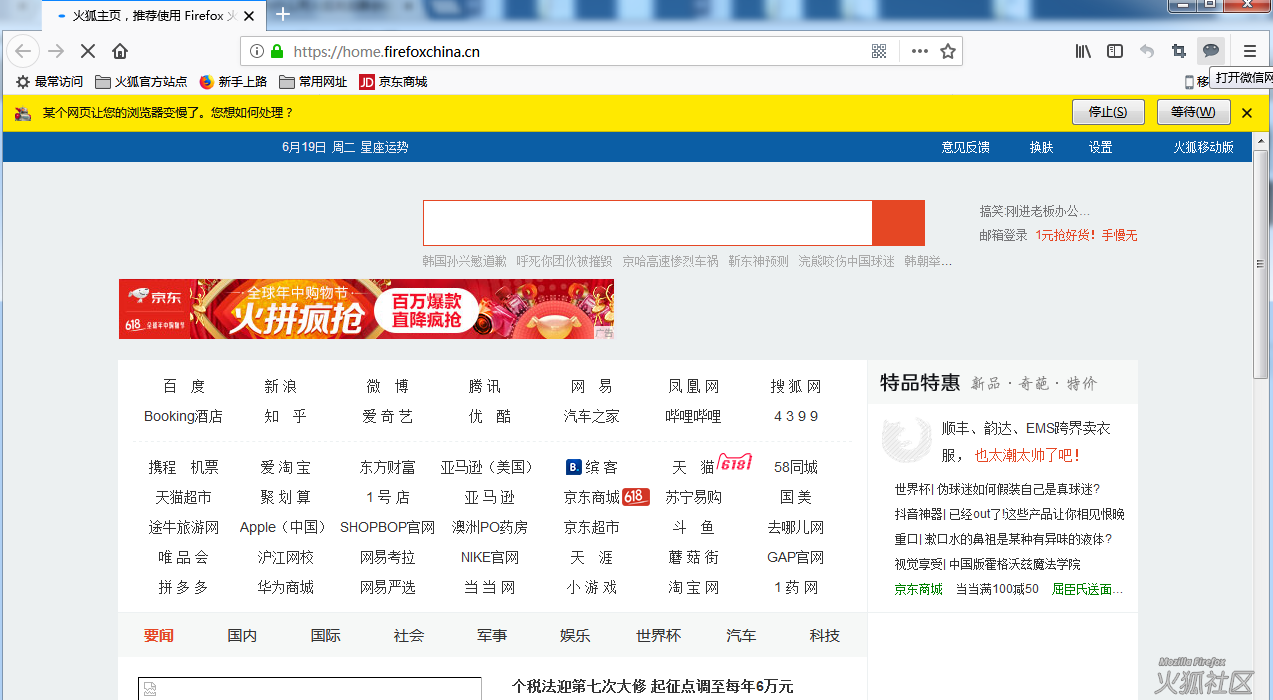Open the screenshot crop tool icon
The height and width of the screenshot is (700, 1273).
1179,51
